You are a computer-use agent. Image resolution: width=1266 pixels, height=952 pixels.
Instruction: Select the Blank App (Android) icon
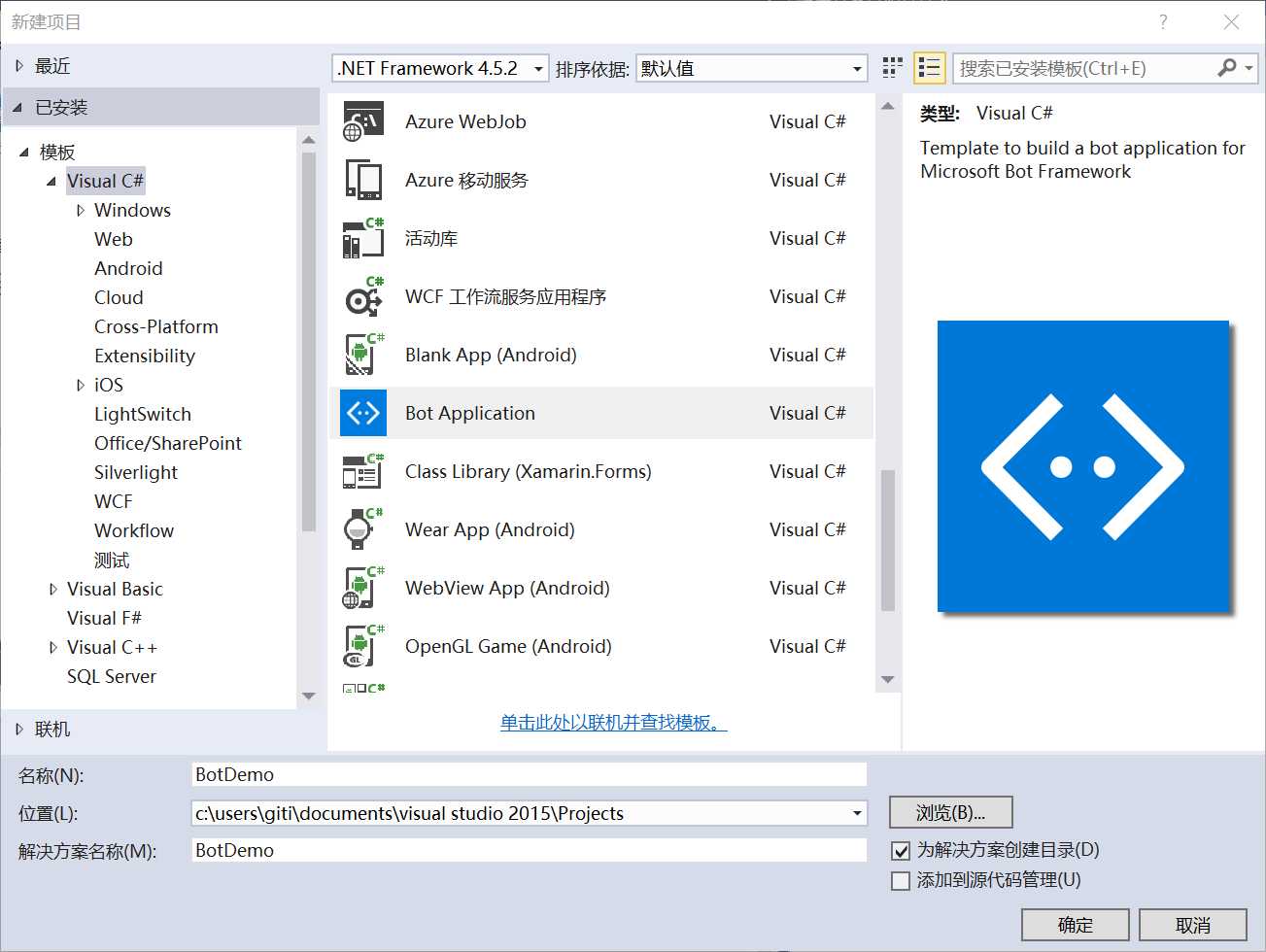(363, 355)
